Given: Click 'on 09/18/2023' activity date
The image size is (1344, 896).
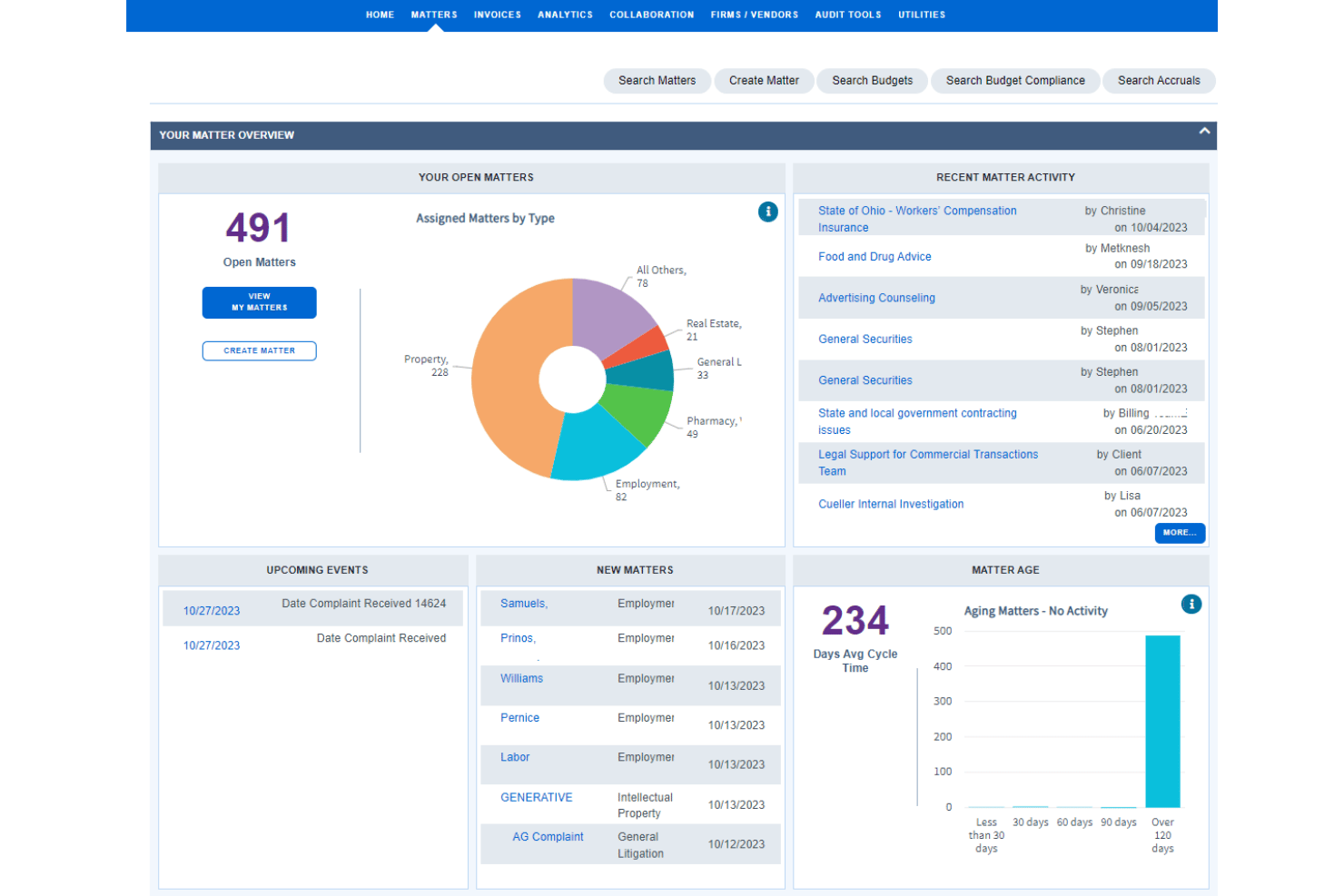Looking at the screenshot, I should pyautogui.click(x=1151, y=264).
